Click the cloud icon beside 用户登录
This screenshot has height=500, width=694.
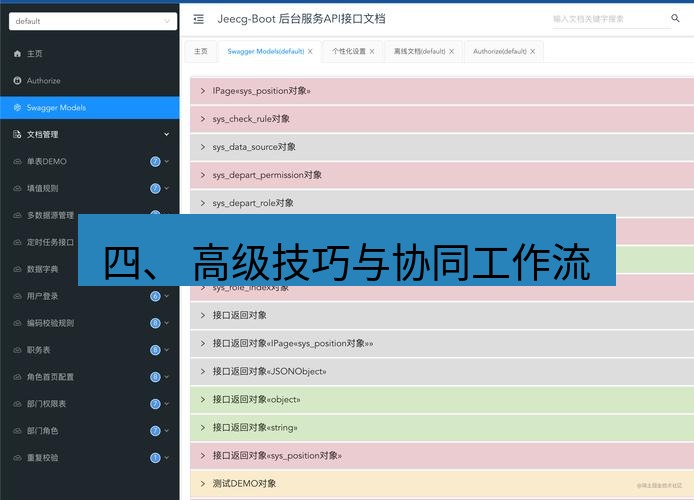coord(17,296)
